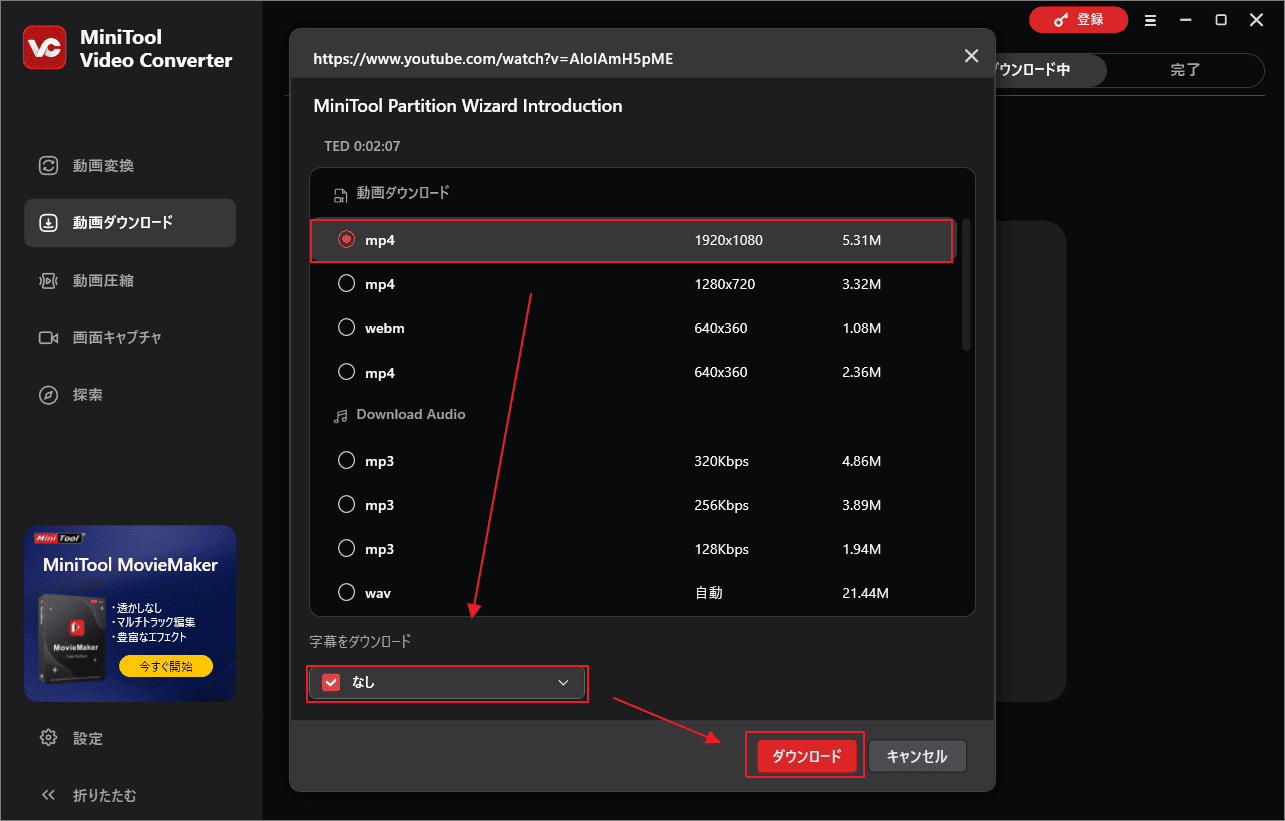Click the 自動 quality text

(709, 593)
